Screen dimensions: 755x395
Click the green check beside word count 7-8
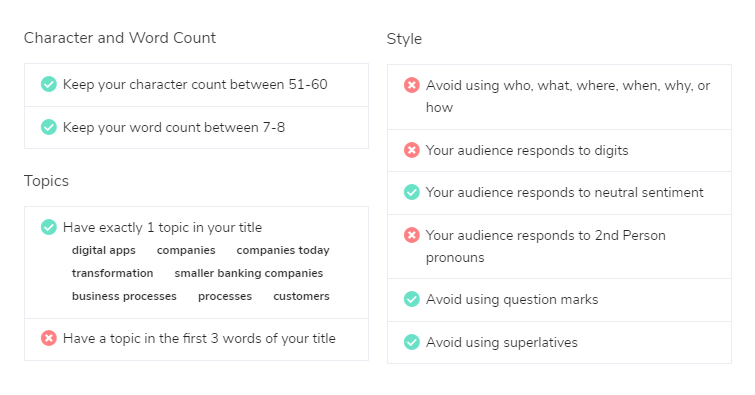point(49,127)
